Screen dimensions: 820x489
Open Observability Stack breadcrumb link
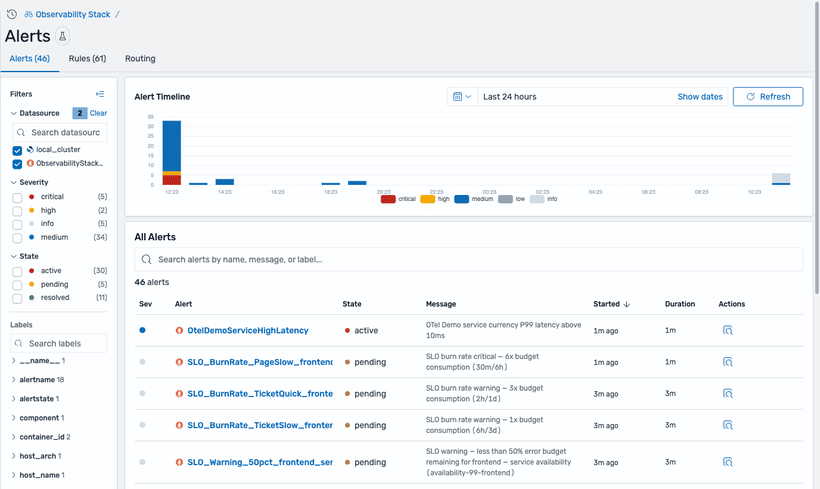pyautogui.click(x=73, y=15)
